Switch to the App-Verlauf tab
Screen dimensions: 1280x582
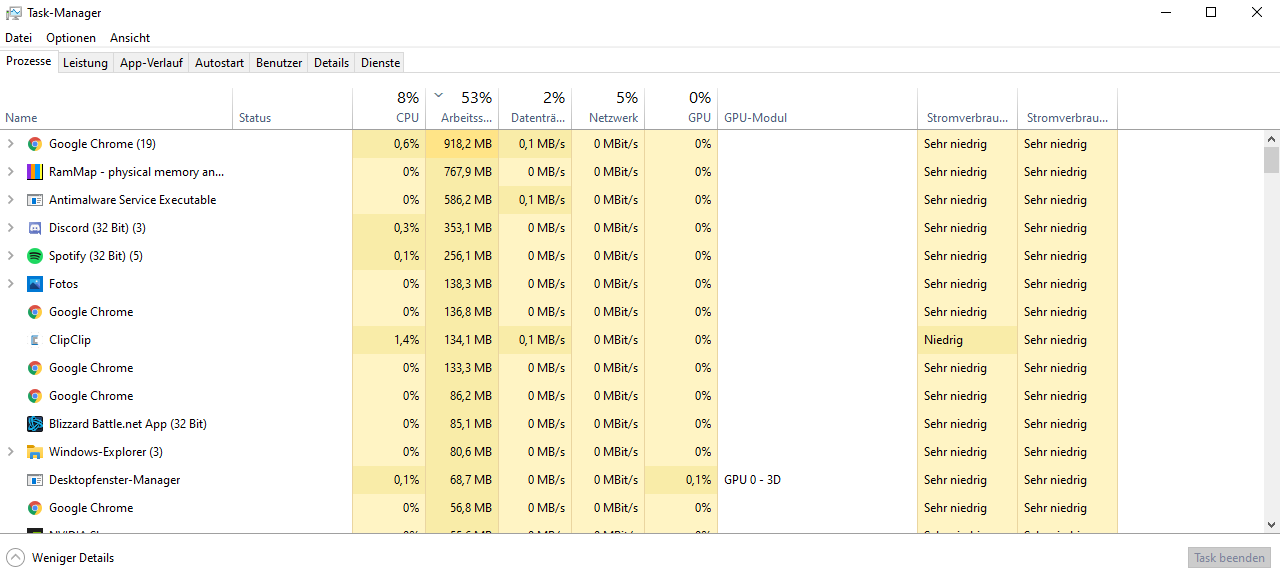(151, 63)
